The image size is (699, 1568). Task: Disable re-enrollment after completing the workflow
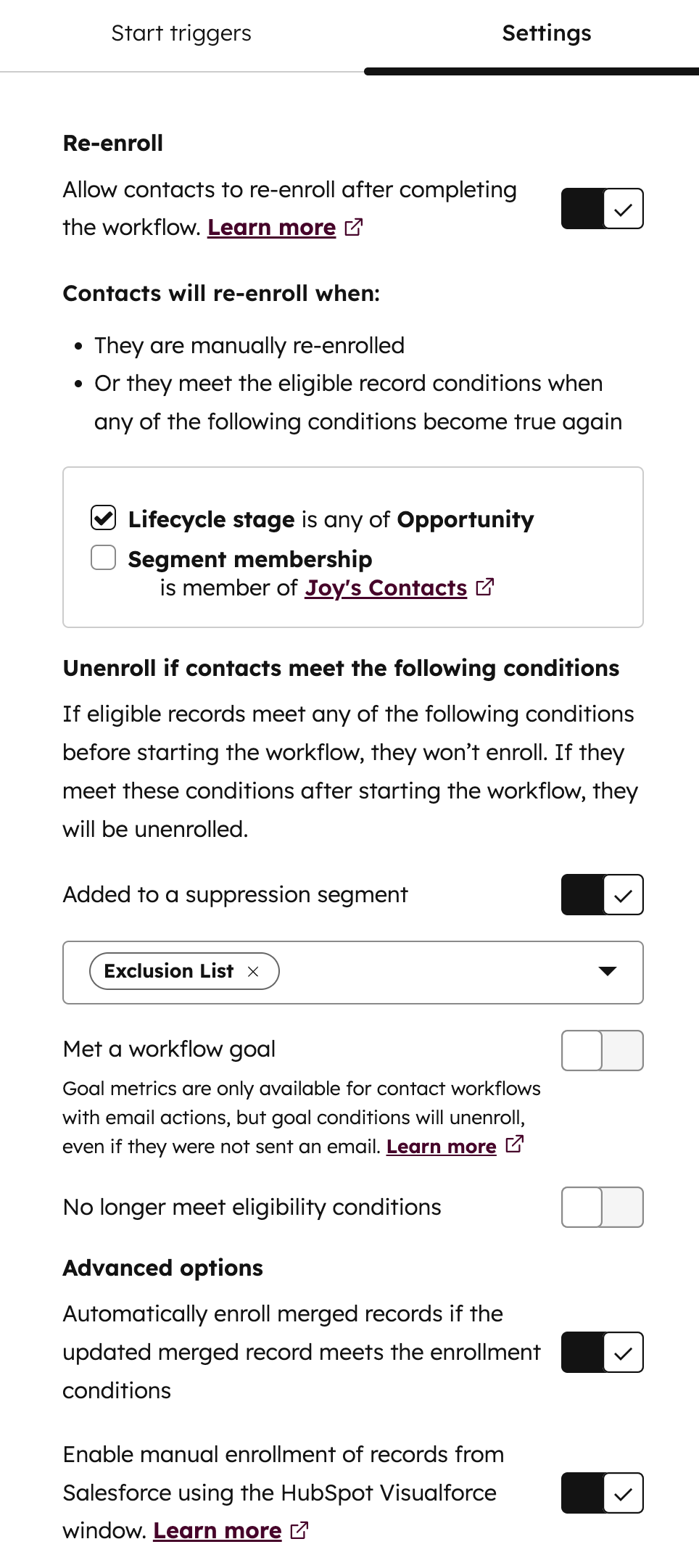click(602, 209)
